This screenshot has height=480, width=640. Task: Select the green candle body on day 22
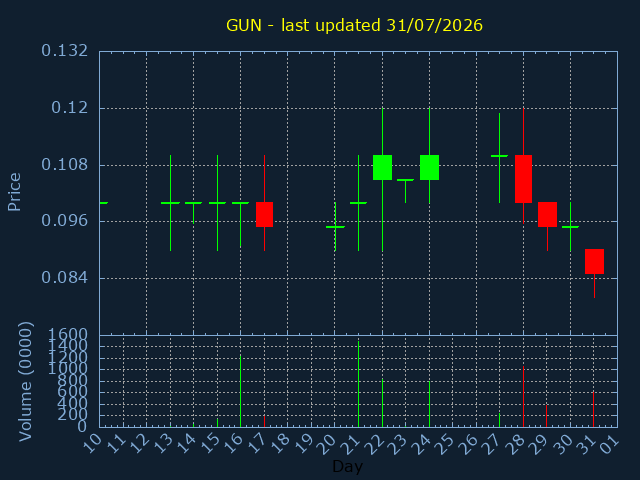(x=382, y=167)
